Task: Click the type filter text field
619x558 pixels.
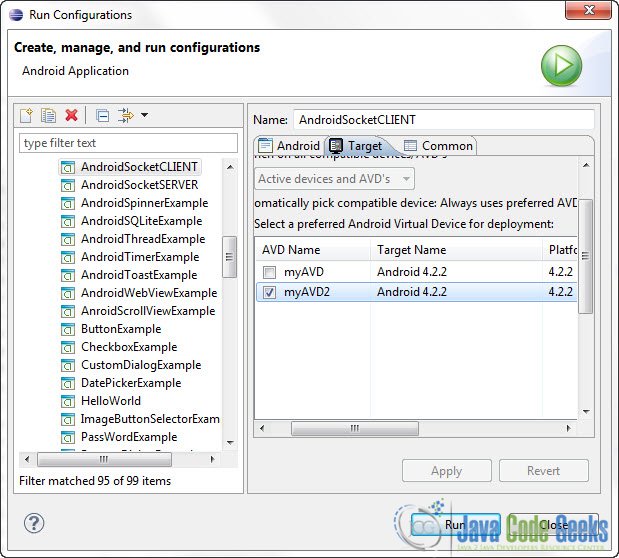Action: (x=128, y=143)
